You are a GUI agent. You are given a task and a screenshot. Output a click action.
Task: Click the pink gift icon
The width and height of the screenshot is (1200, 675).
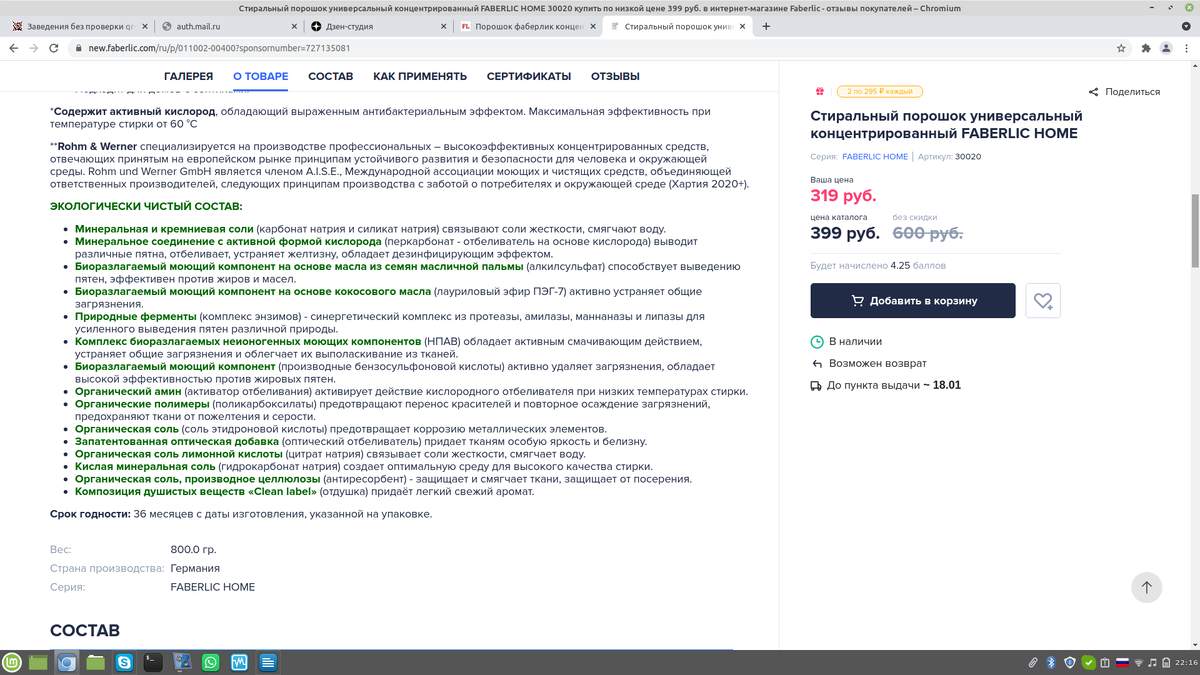(819, 91)
